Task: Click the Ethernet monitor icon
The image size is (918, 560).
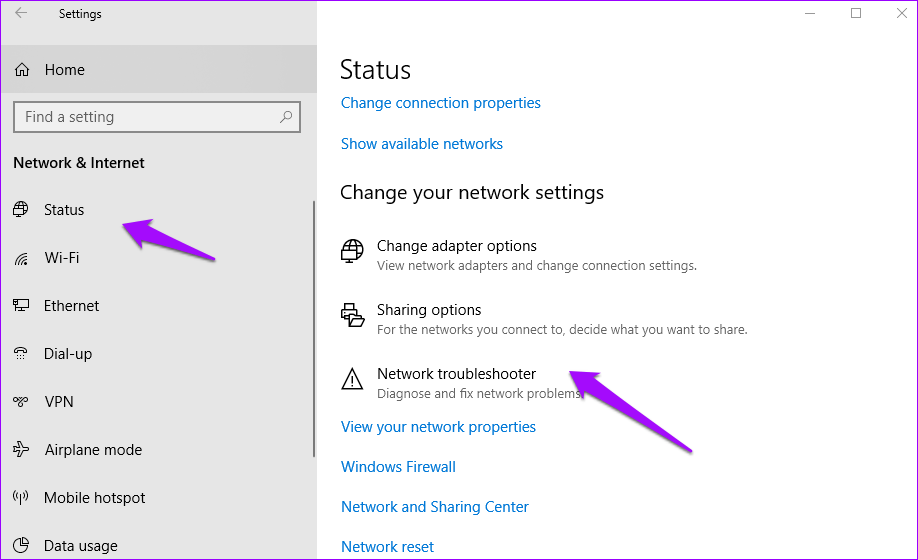Action: coord(21,306)
